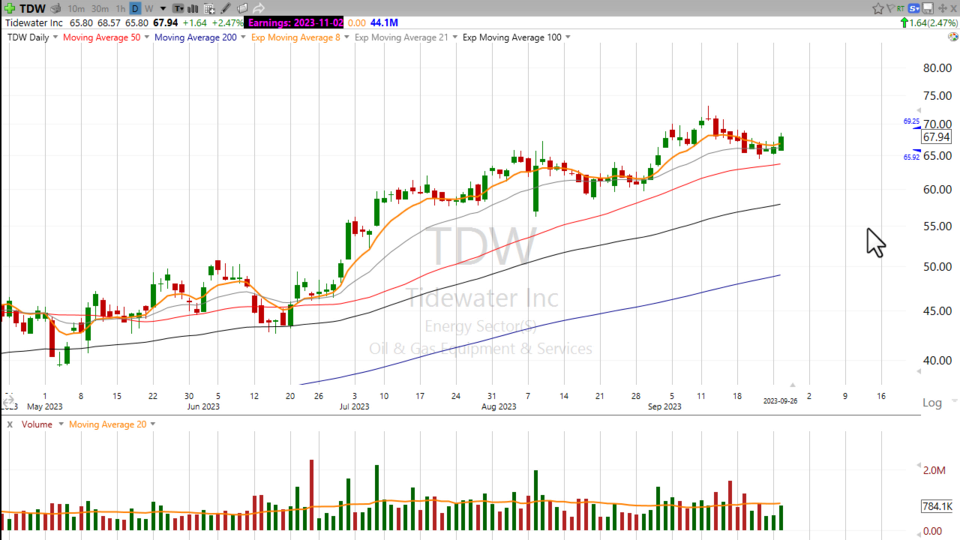Expand the Volume indicator dropdown
960x540 pixels.
click(61, 424)
